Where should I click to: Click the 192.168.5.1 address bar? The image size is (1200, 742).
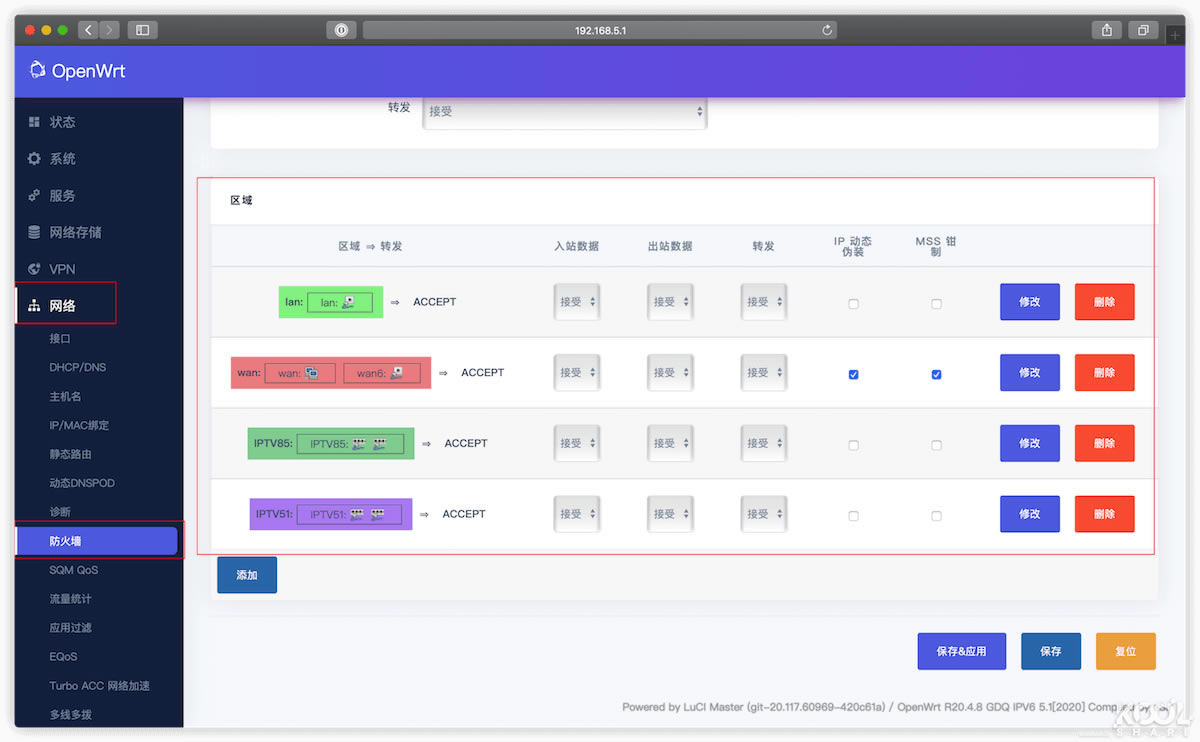click(600, 30)
